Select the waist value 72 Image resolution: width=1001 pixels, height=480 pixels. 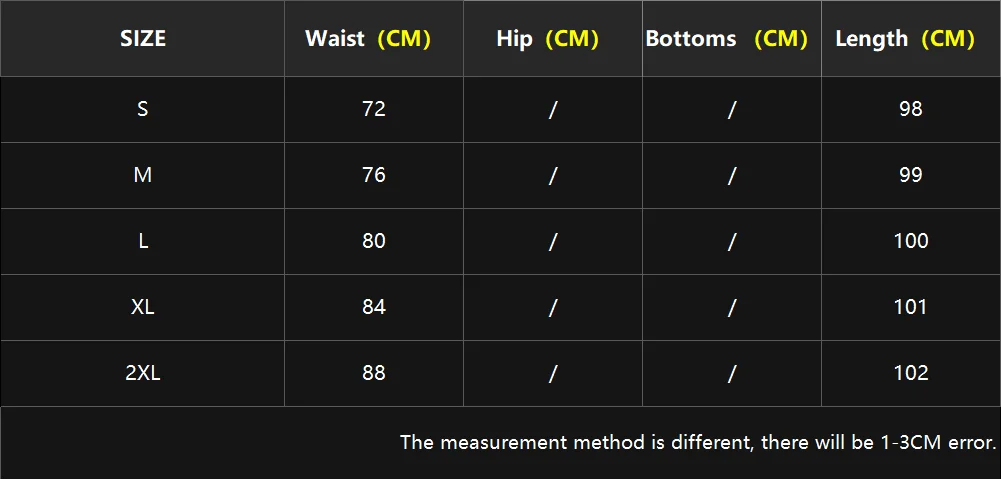374,109
